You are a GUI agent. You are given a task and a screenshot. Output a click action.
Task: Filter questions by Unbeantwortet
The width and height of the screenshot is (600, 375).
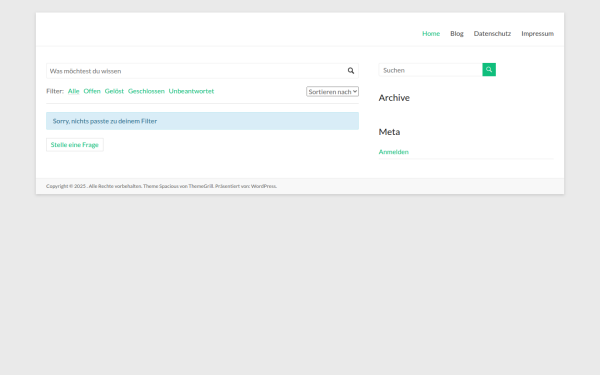pyautogui.click(x=191, y=91)
